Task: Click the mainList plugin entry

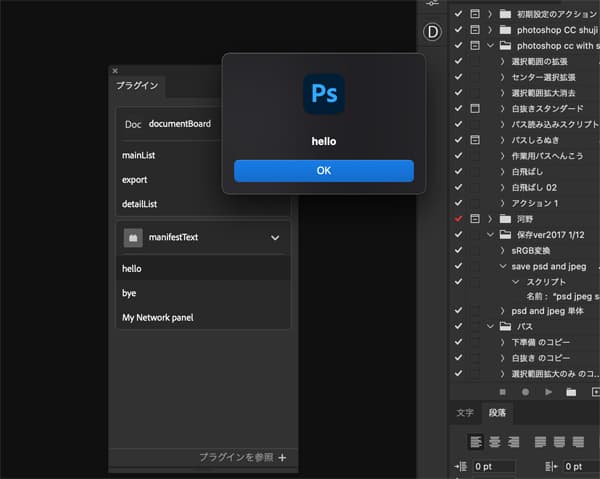Action: click(x=138, y=156)
